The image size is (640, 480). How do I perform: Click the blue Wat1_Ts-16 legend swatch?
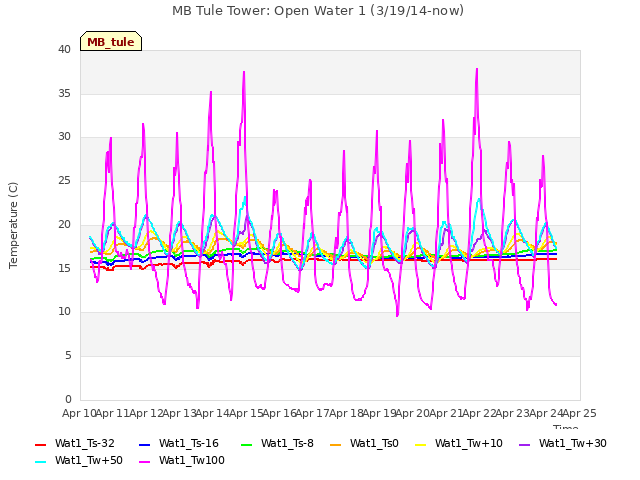[x=144, y=444]
